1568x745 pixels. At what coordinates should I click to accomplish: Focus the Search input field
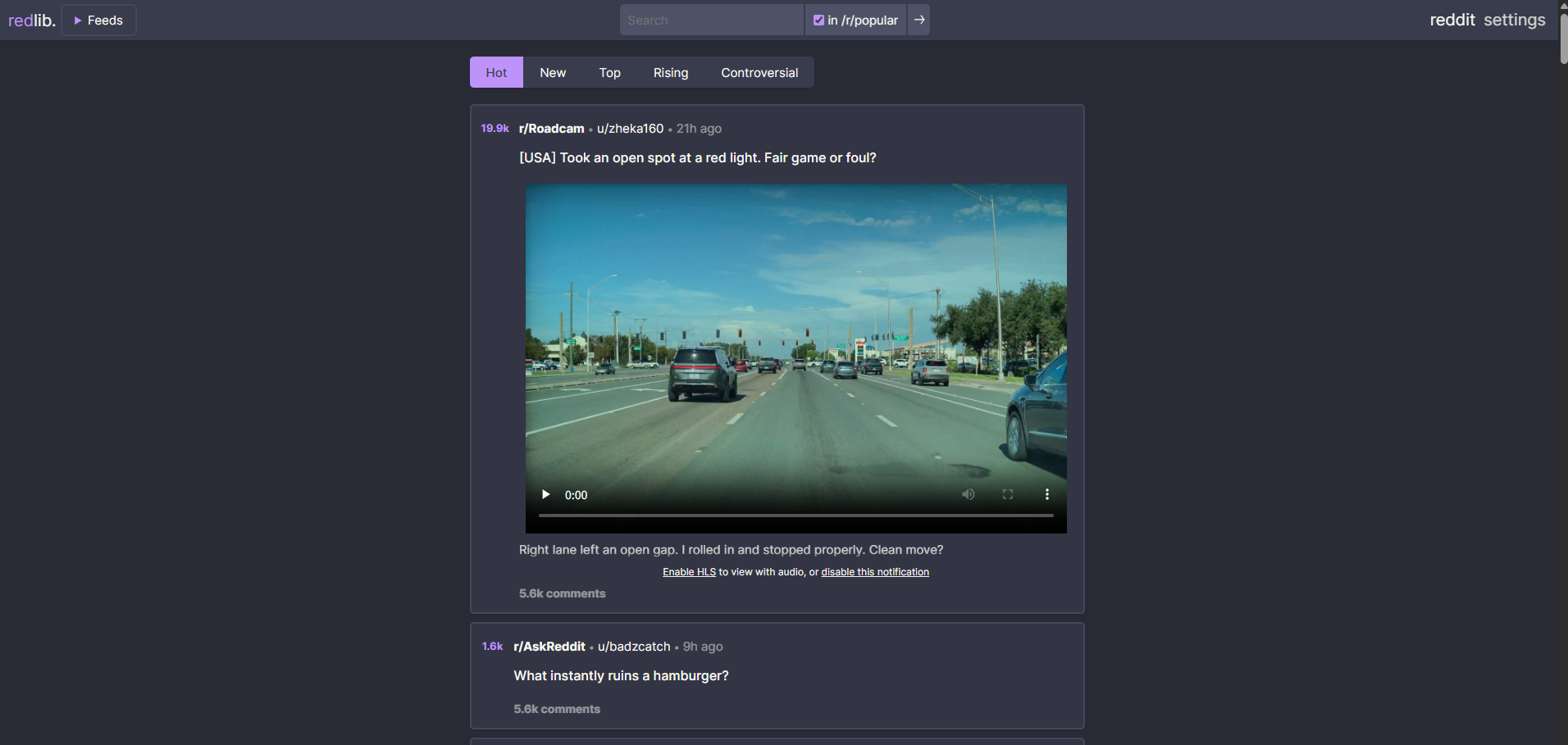[711, 20]
